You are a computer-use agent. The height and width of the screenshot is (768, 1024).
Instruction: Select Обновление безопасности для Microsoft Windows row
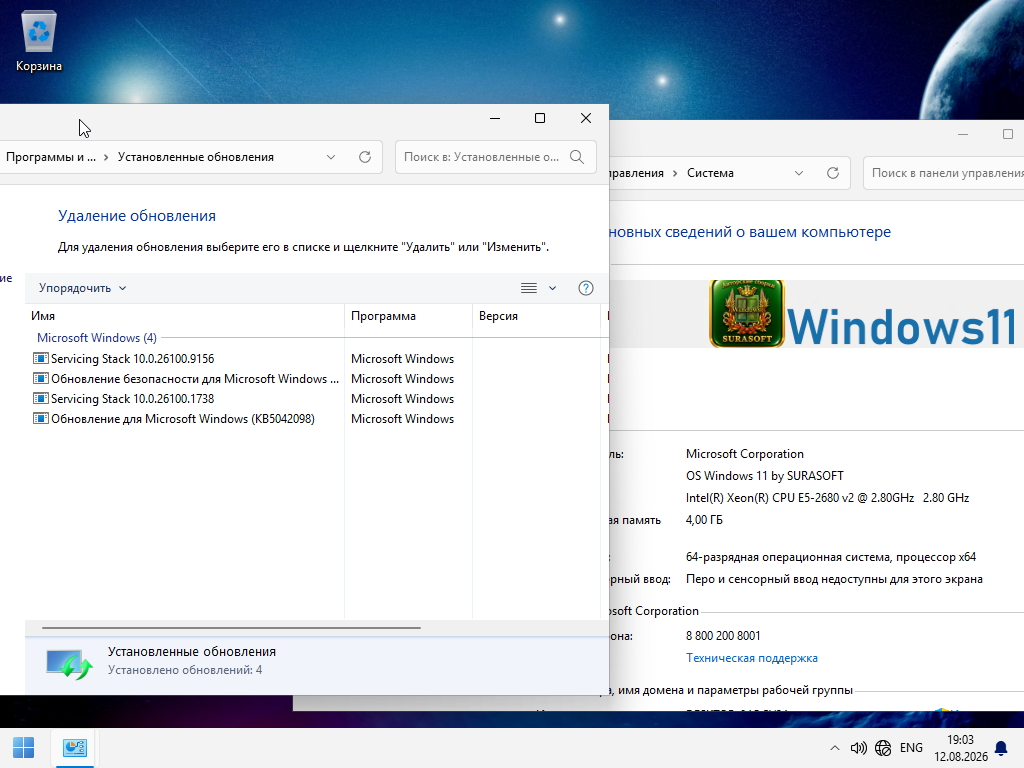click(x=317, y=379)
